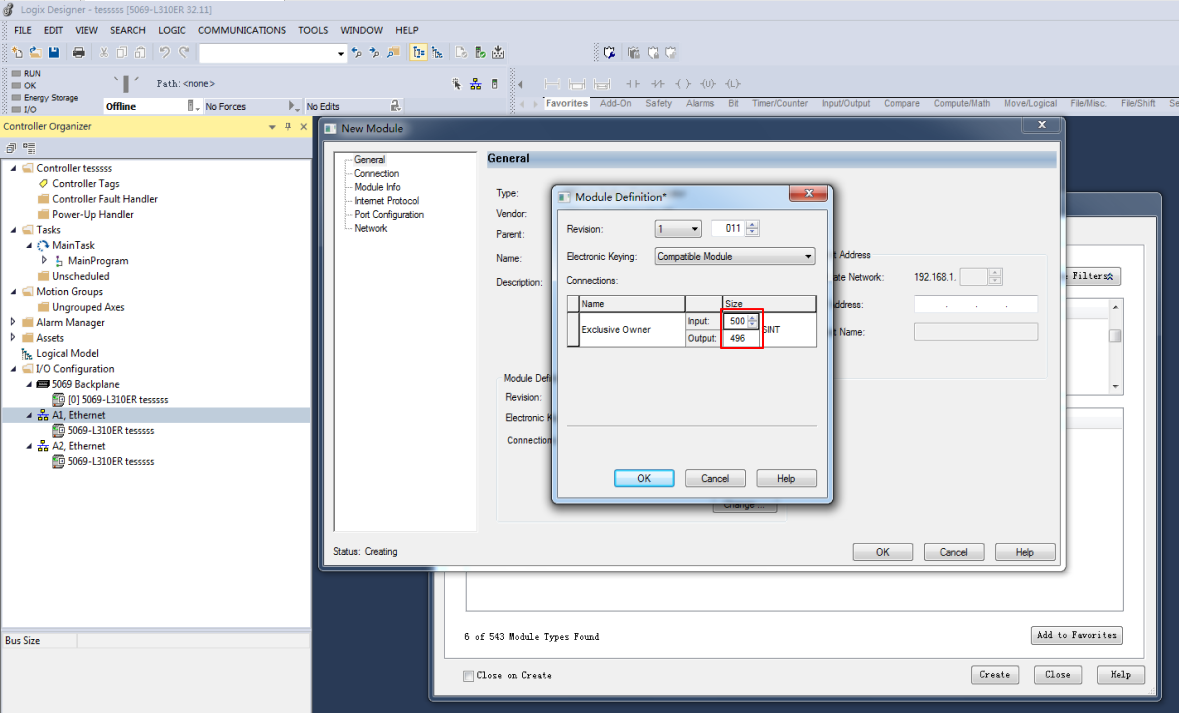Image resolution: width=1179 pixels, height=713 pixels.
Task: Click the Undo icon
Action: 164,53
